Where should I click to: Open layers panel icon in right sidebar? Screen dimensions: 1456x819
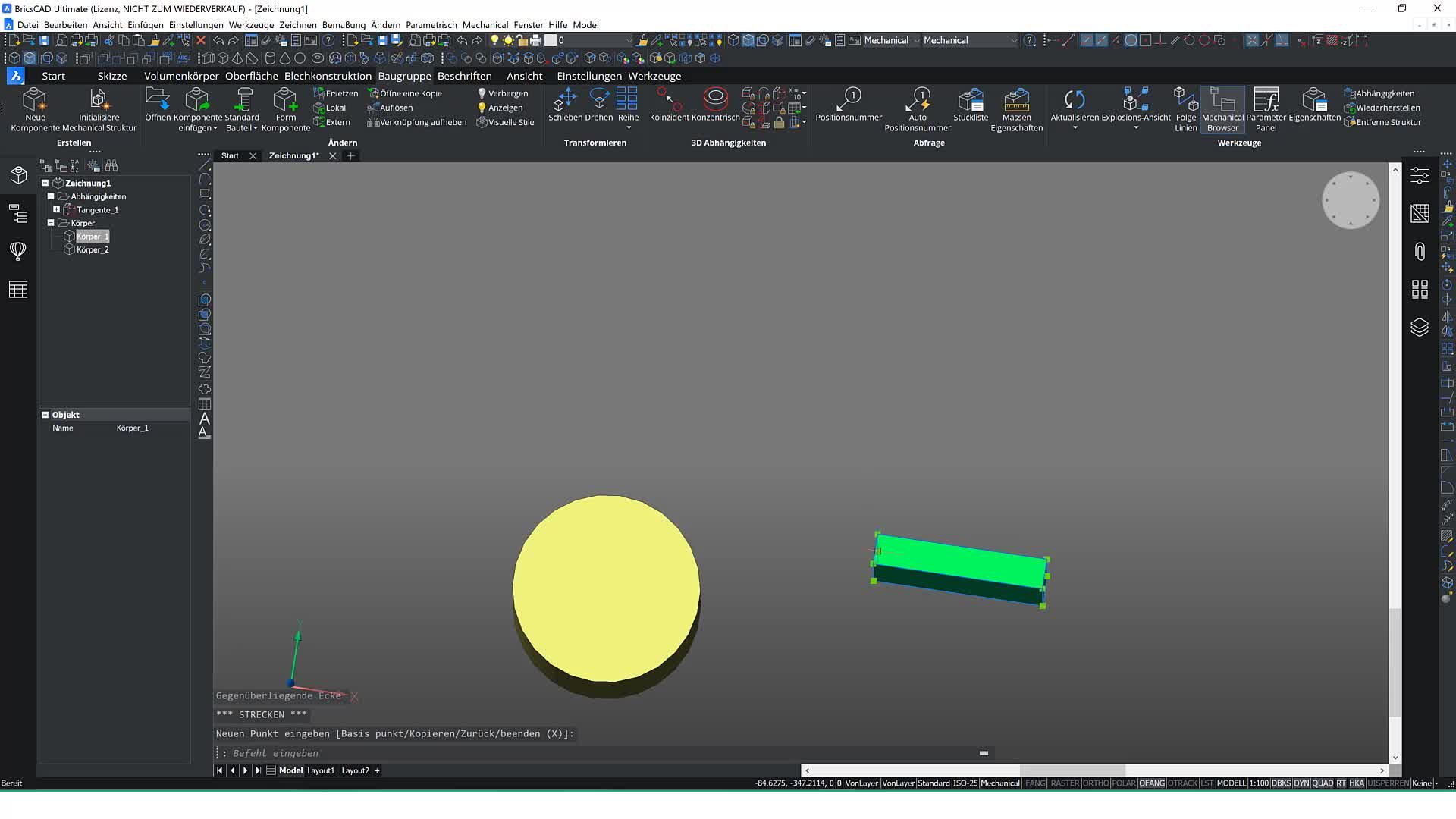(1420, 327)
